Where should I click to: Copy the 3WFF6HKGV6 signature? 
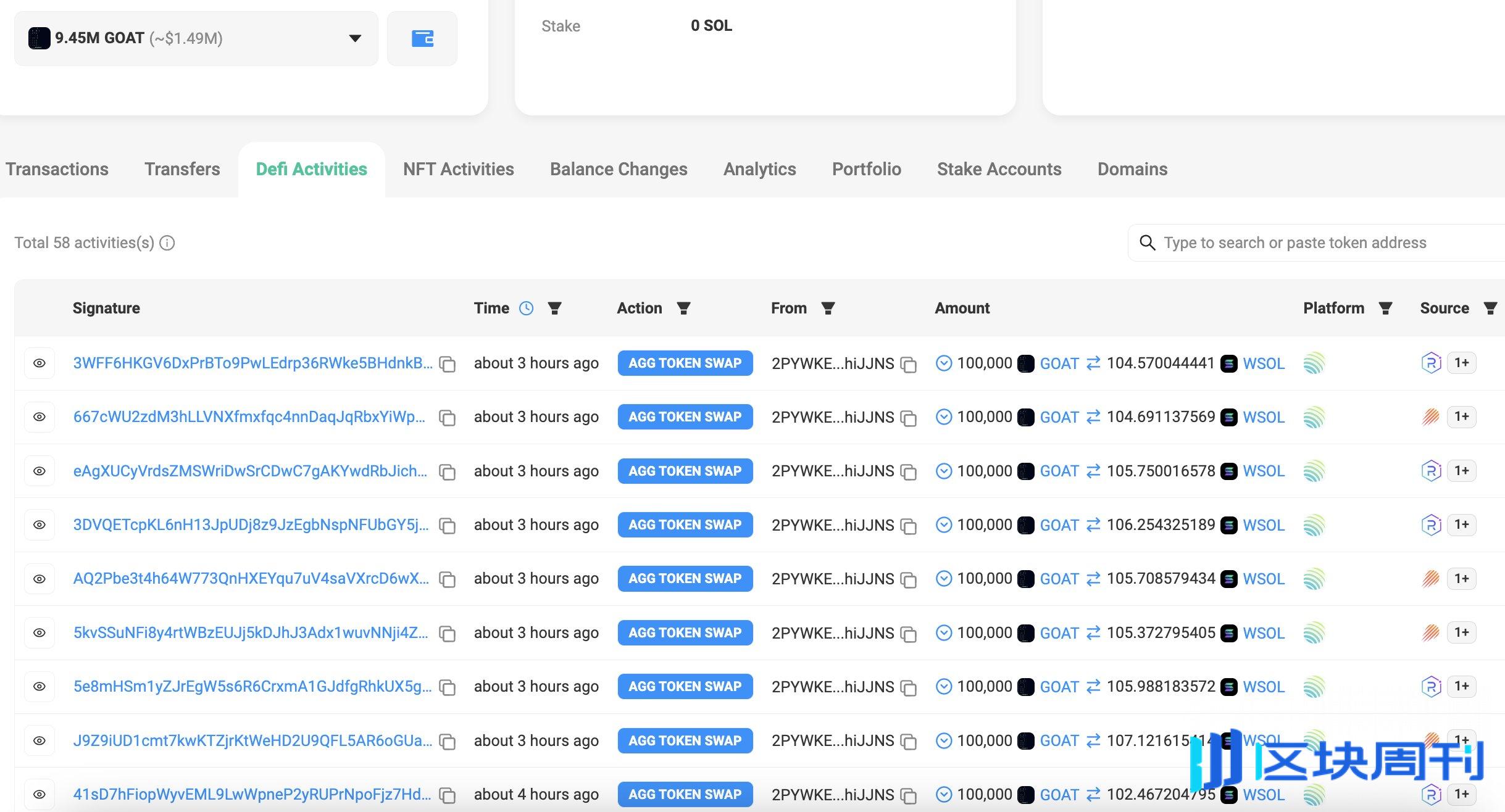pyautogui.click(x=447, y=364)
